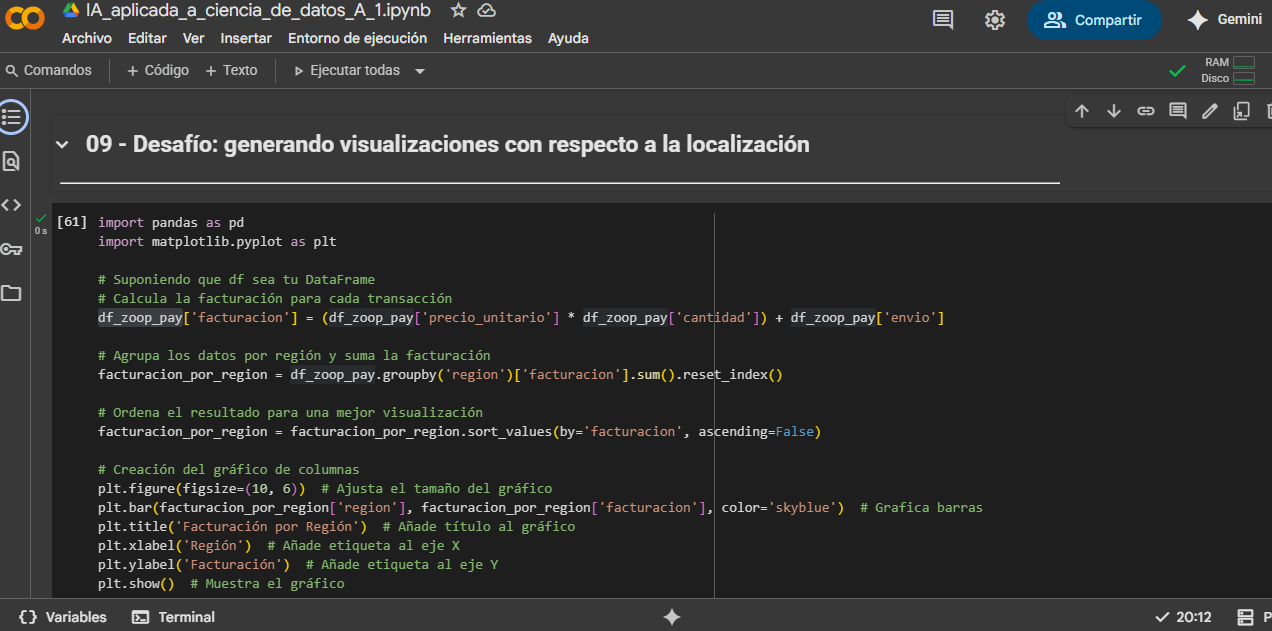Copy link to cell using the link icon
Image resolution: width=1272 pixels, height=631 pixels.
1146,111
